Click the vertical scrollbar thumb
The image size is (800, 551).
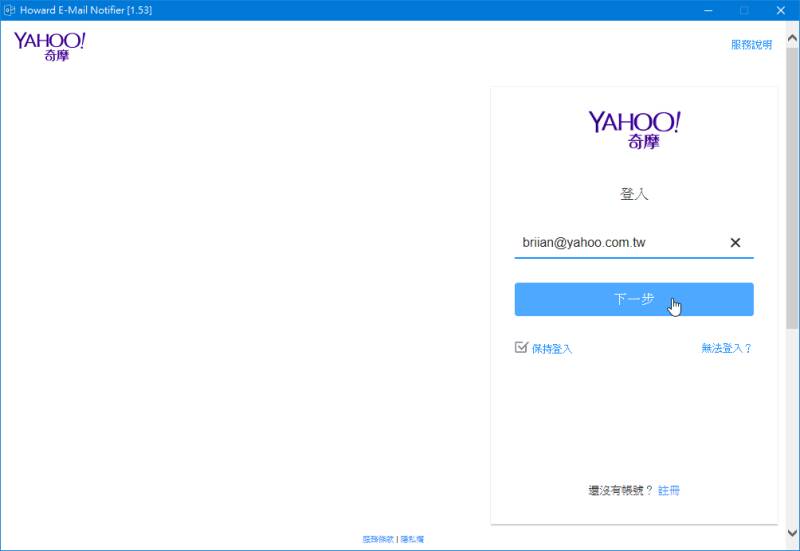(792, 188)
